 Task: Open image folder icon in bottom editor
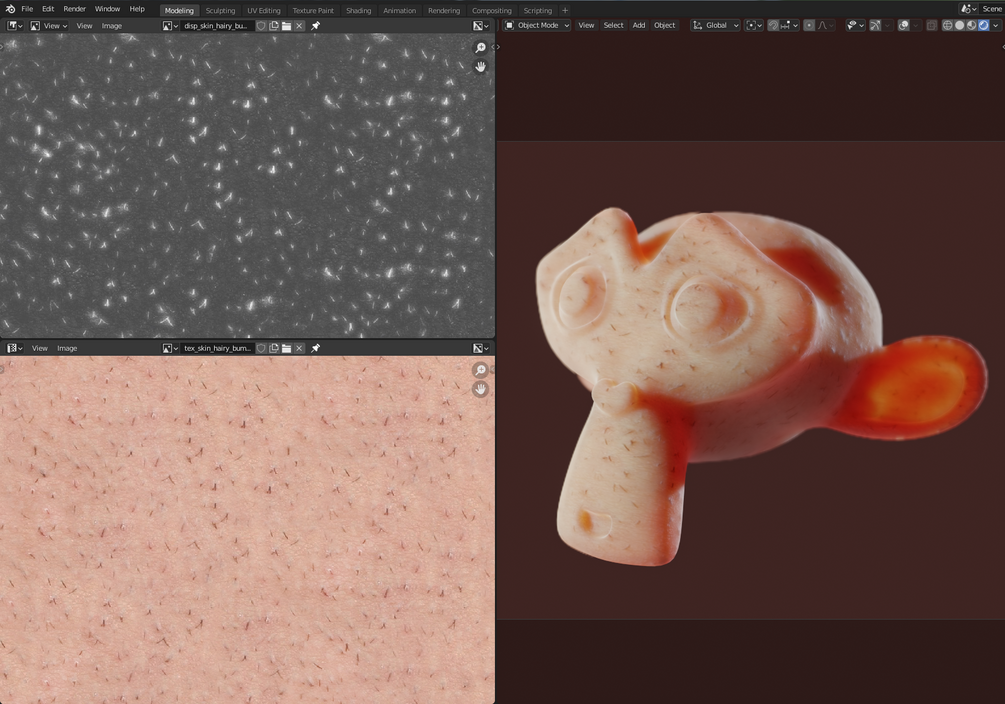coord(287,348)
